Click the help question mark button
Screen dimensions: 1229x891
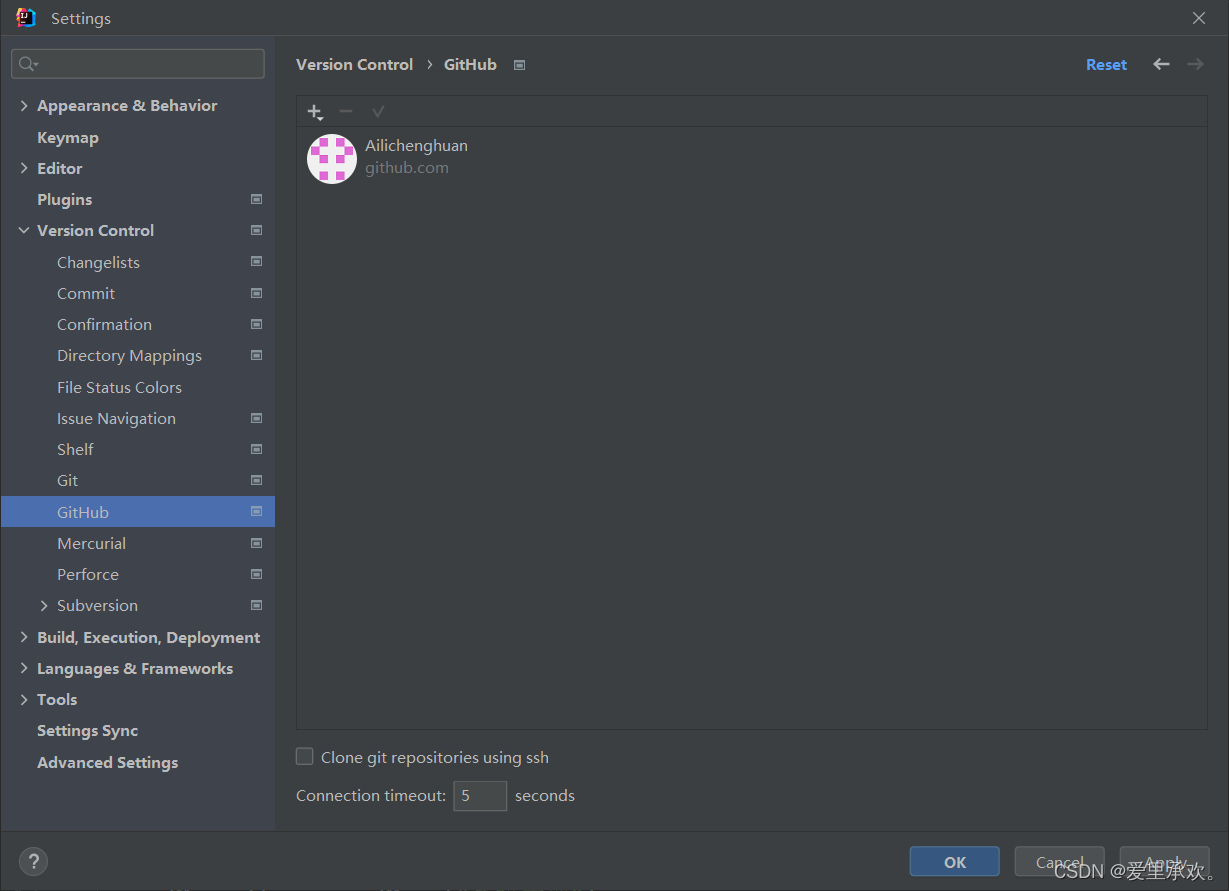33,861
